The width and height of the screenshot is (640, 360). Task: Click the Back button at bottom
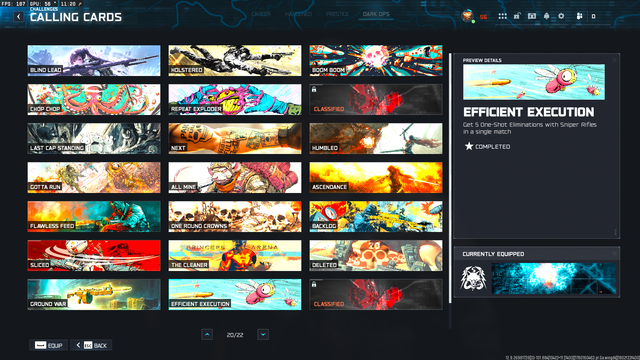pos(91,345)
